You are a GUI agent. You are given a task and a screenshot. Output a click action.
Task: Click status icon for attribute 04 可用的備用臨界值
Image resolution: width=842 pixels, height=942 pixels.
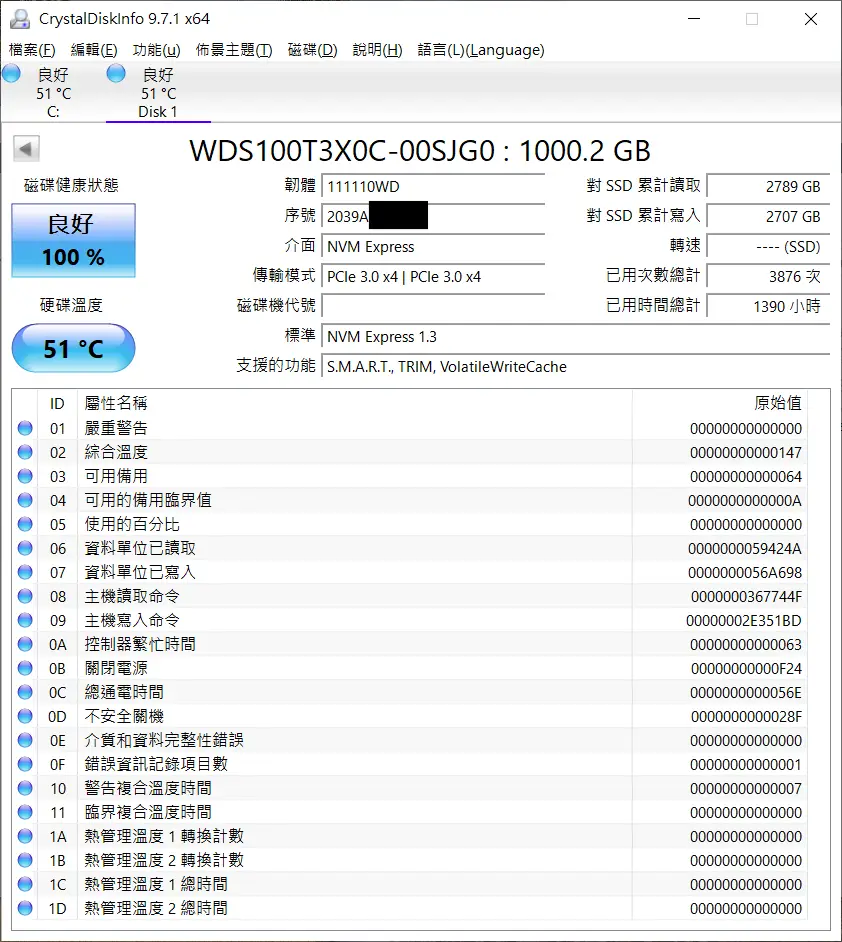tap(25, 500)
